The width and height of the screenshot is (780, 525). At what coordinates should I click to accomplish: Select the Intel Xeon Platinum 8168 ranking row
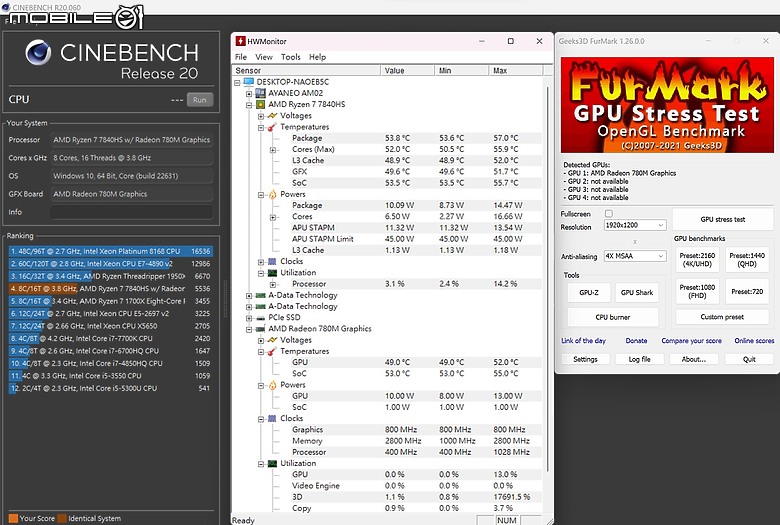coord(110,251)
